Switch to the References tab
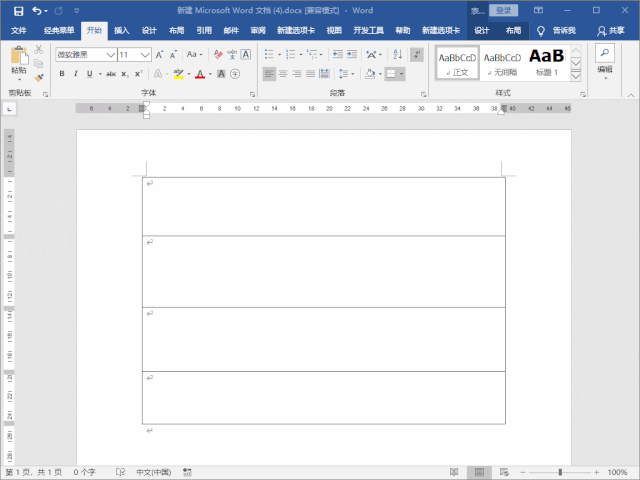 pos(204,31)
